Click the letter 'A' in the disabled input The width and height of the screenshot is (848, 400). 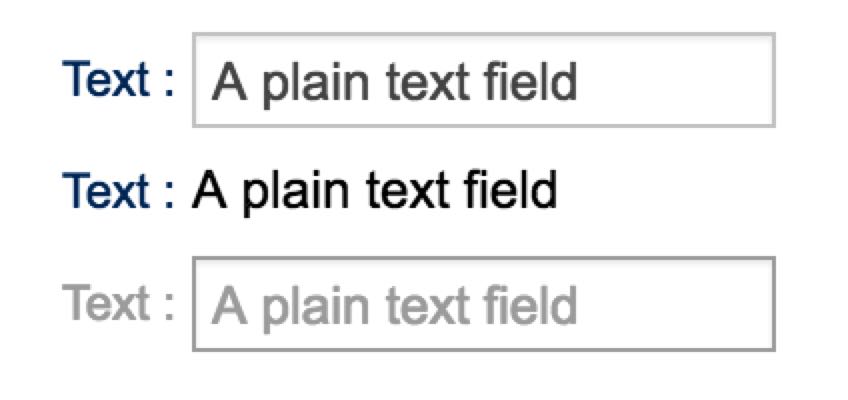click(231, 304)
